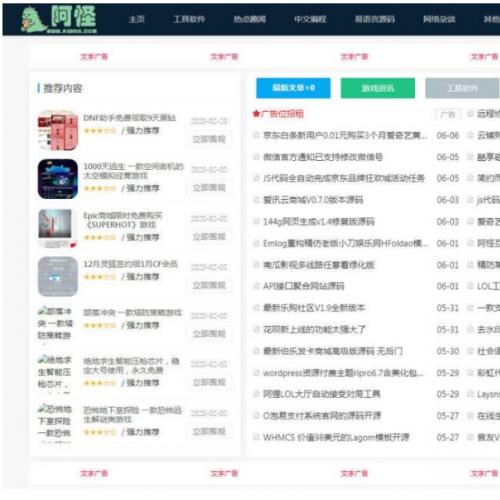The width and height of the screenshot is (500, 500).
Task: Open article O泡易支付系统官网的源码开源
Action: (x=322, y=416)
